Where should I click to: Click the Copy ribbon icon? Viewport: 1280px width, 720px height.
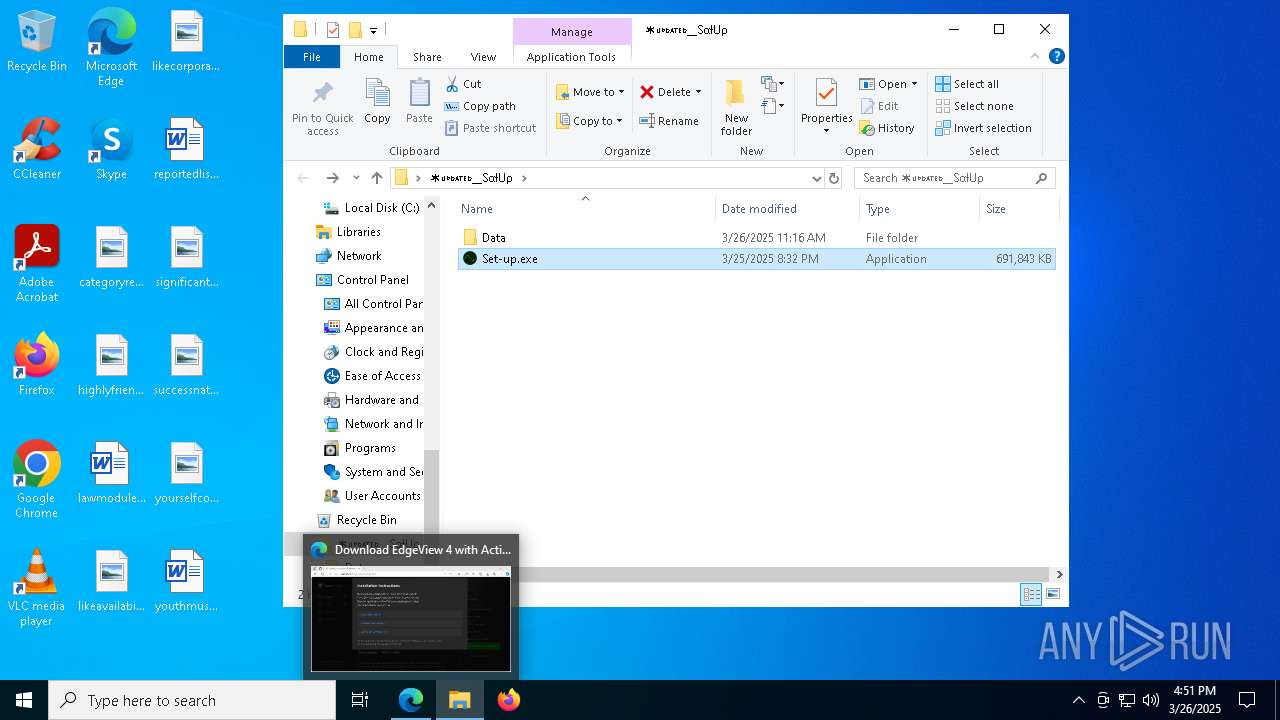pyautogui.click(x=377, y=102)
